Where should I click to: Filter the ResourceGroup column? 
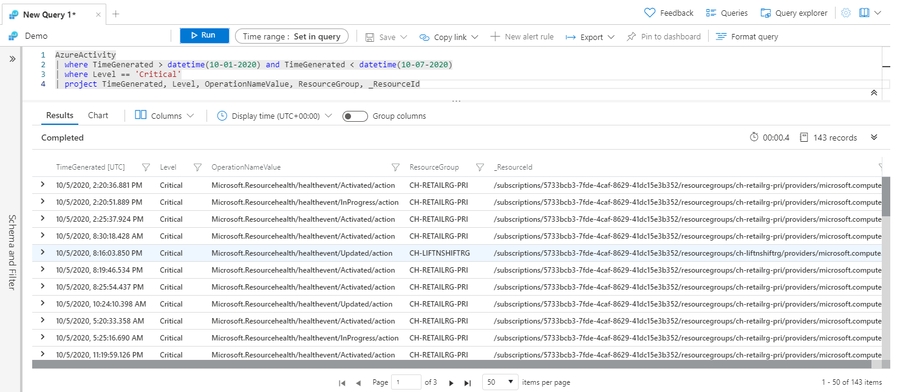[480, 167]
